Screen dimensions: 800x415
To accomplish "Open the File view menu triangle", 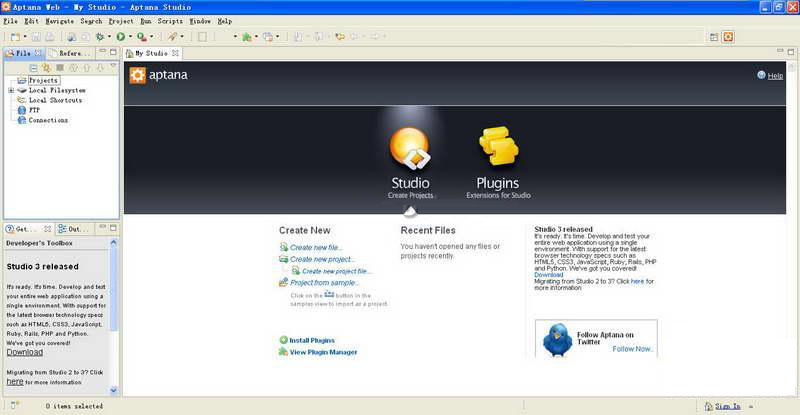I will click(113, 67).
